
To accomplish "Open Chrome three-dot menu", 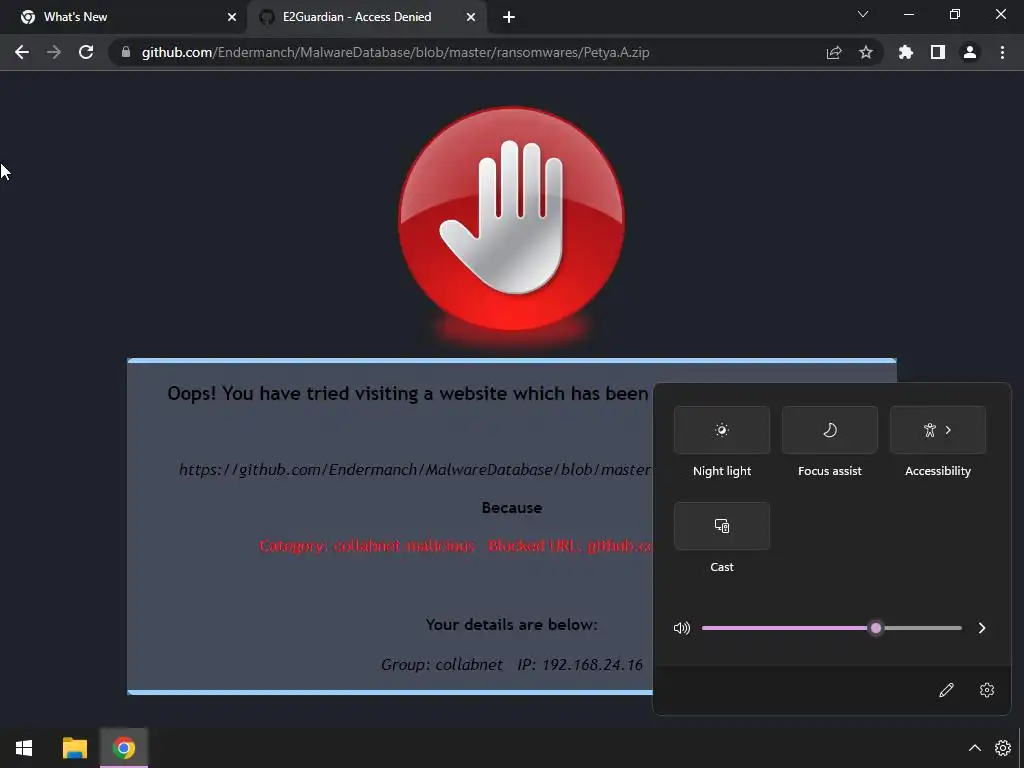I will tap(1002, 52).
